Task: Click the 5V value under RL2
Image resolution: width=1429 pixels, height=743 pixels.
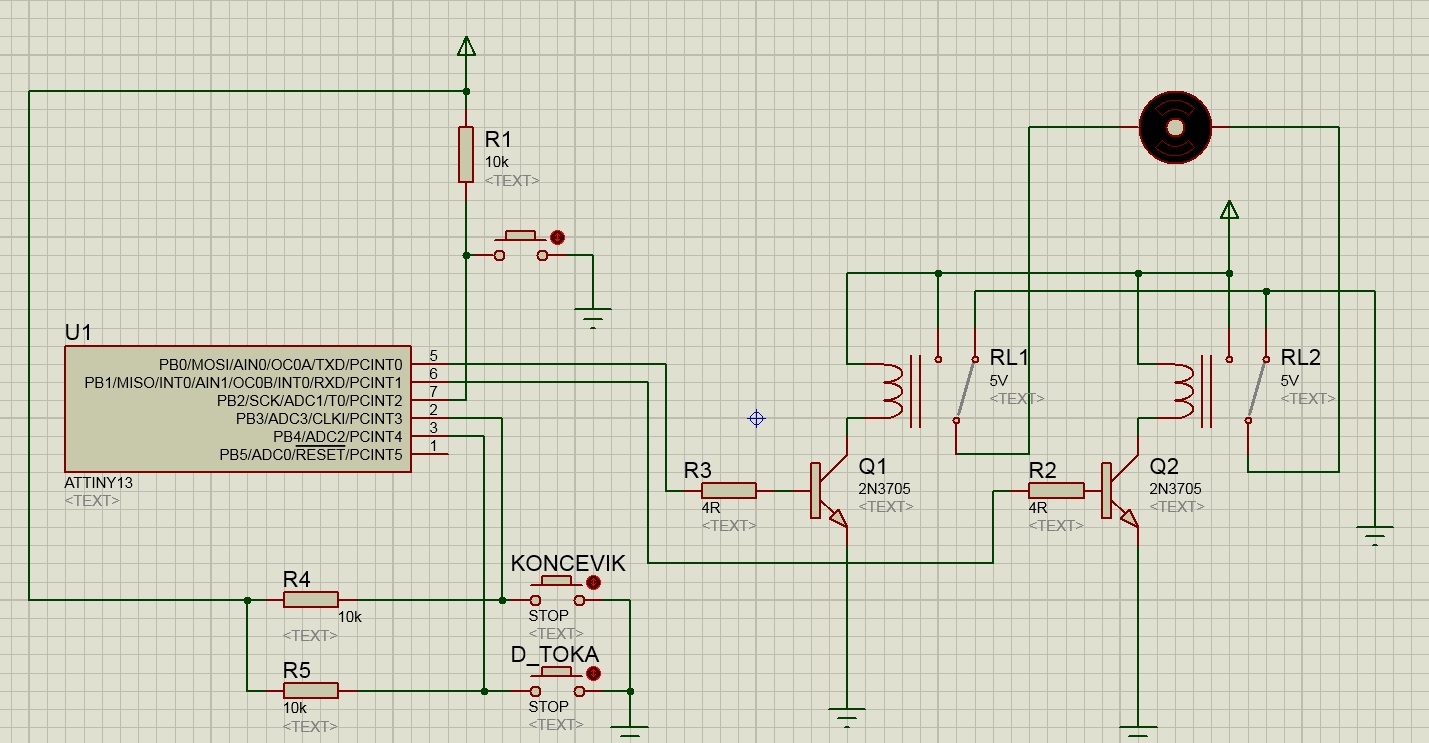Action: 1290,381
